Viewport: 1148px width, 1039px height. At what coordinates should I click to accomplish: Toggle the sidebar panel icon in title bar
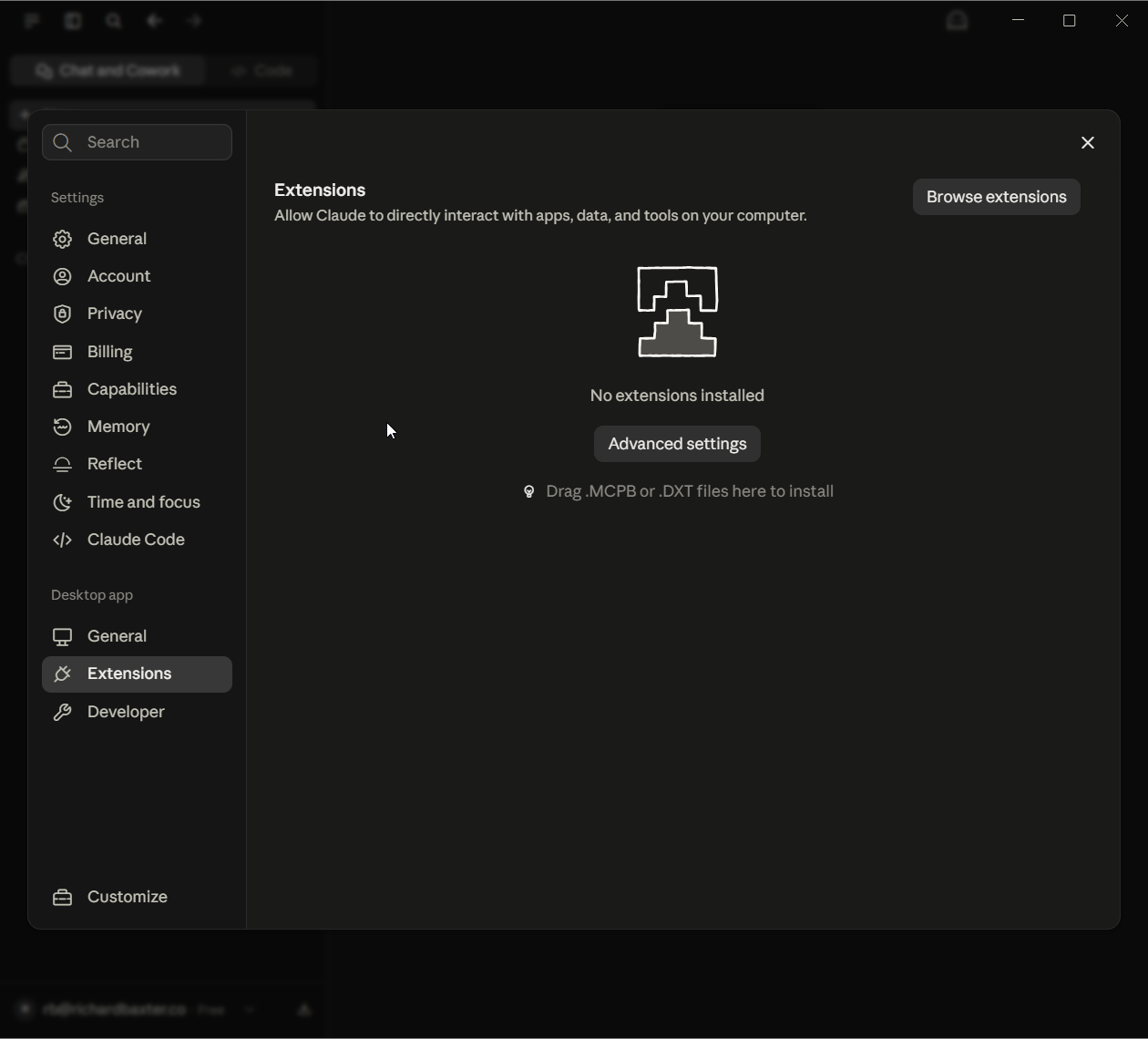point(73,20)
